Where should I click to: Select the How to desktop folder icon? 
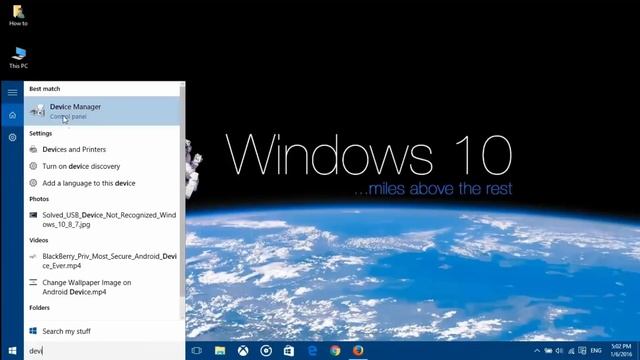point(18,16)
